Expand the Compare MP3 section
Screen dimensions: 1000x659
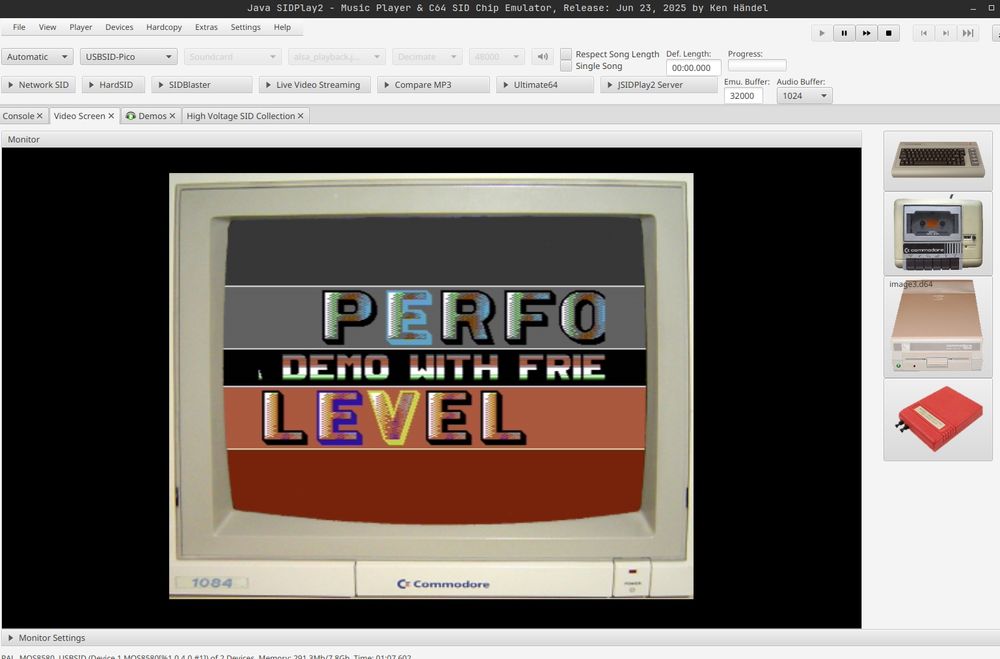pyautogui.click(x=433, y=85)
